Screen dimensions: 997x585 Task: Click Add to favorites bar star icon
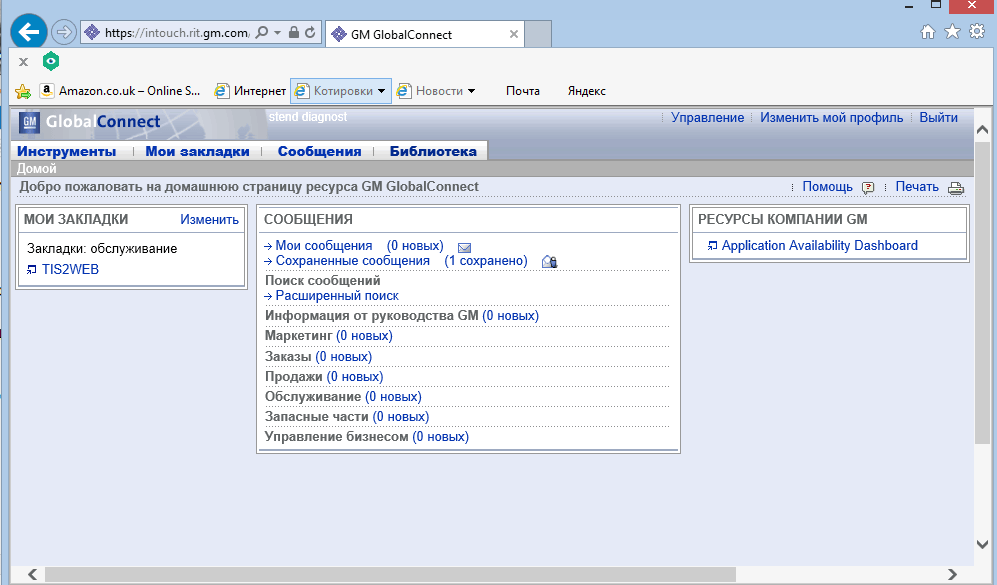pyautogui.click(x=23, y=92)
